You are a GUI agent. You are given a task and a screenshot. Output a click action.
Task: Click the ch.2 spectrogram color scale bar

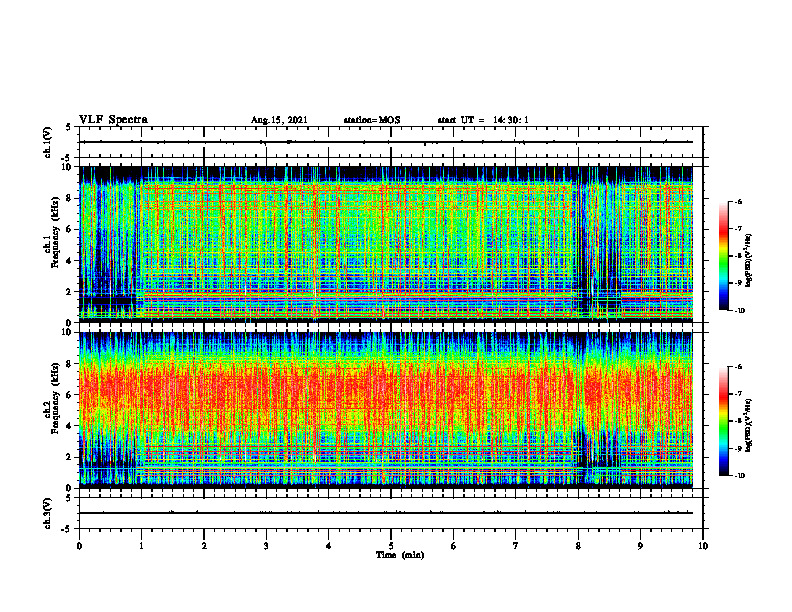point(724,421)
